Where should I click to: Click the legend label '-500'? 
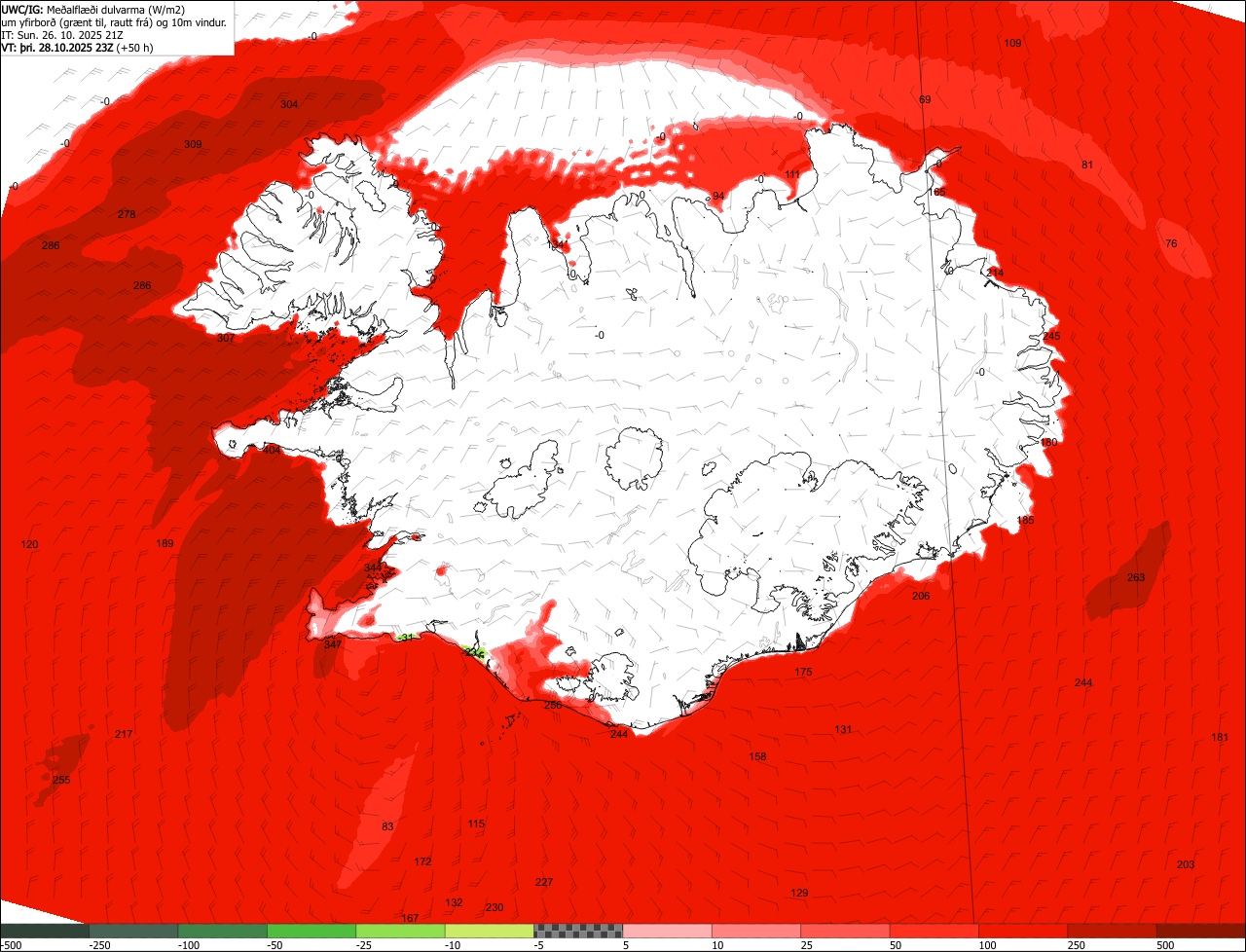[11, 945]
